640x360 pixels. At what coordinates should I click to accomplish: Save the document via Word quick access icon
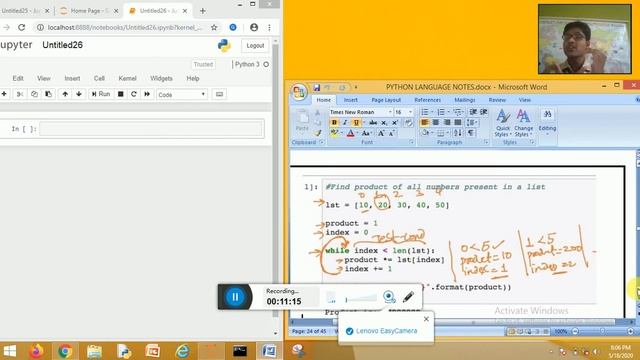317,87
